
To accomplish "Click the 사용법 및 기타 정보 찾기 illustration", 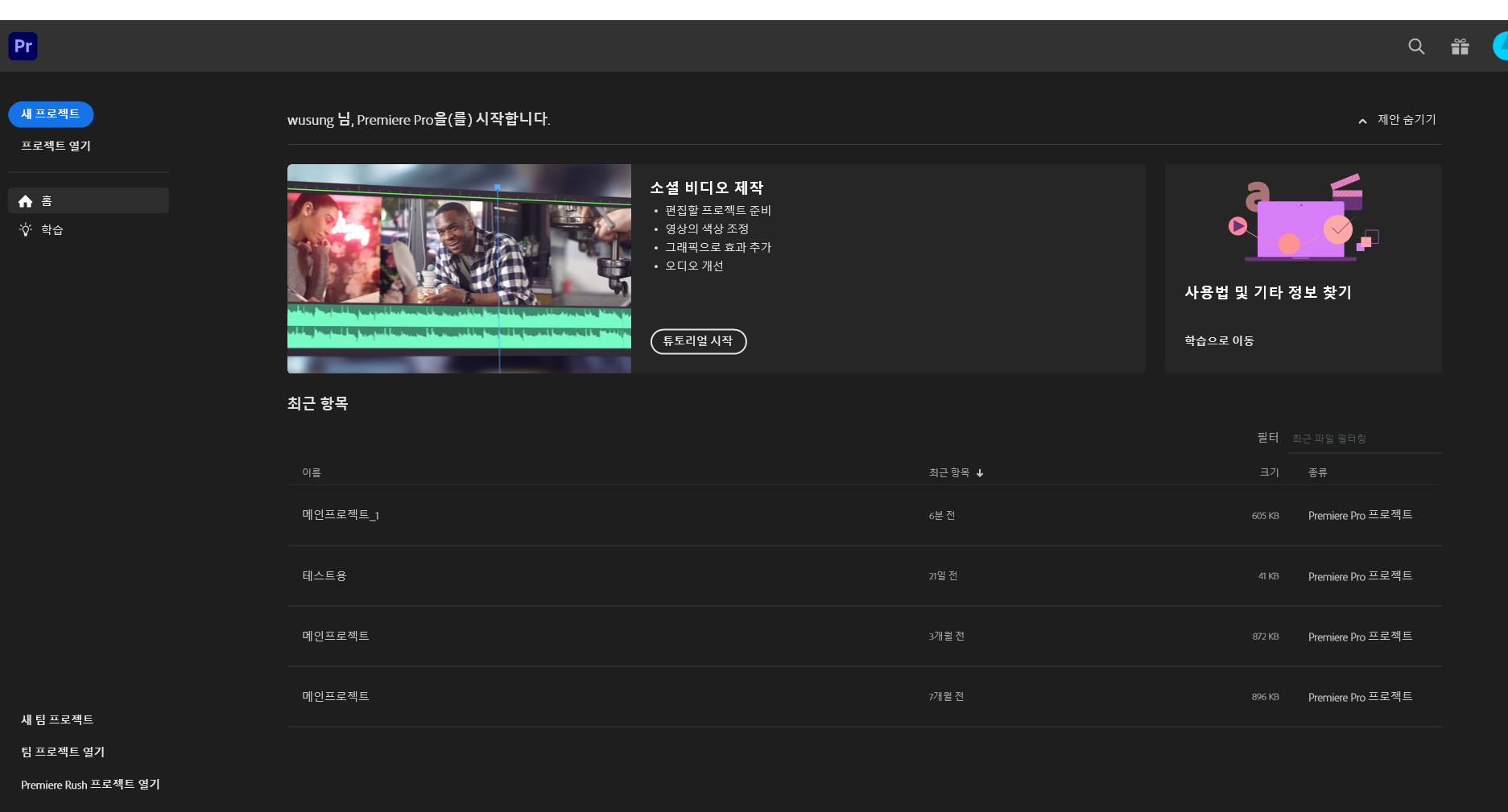I will click(1303, 217).
